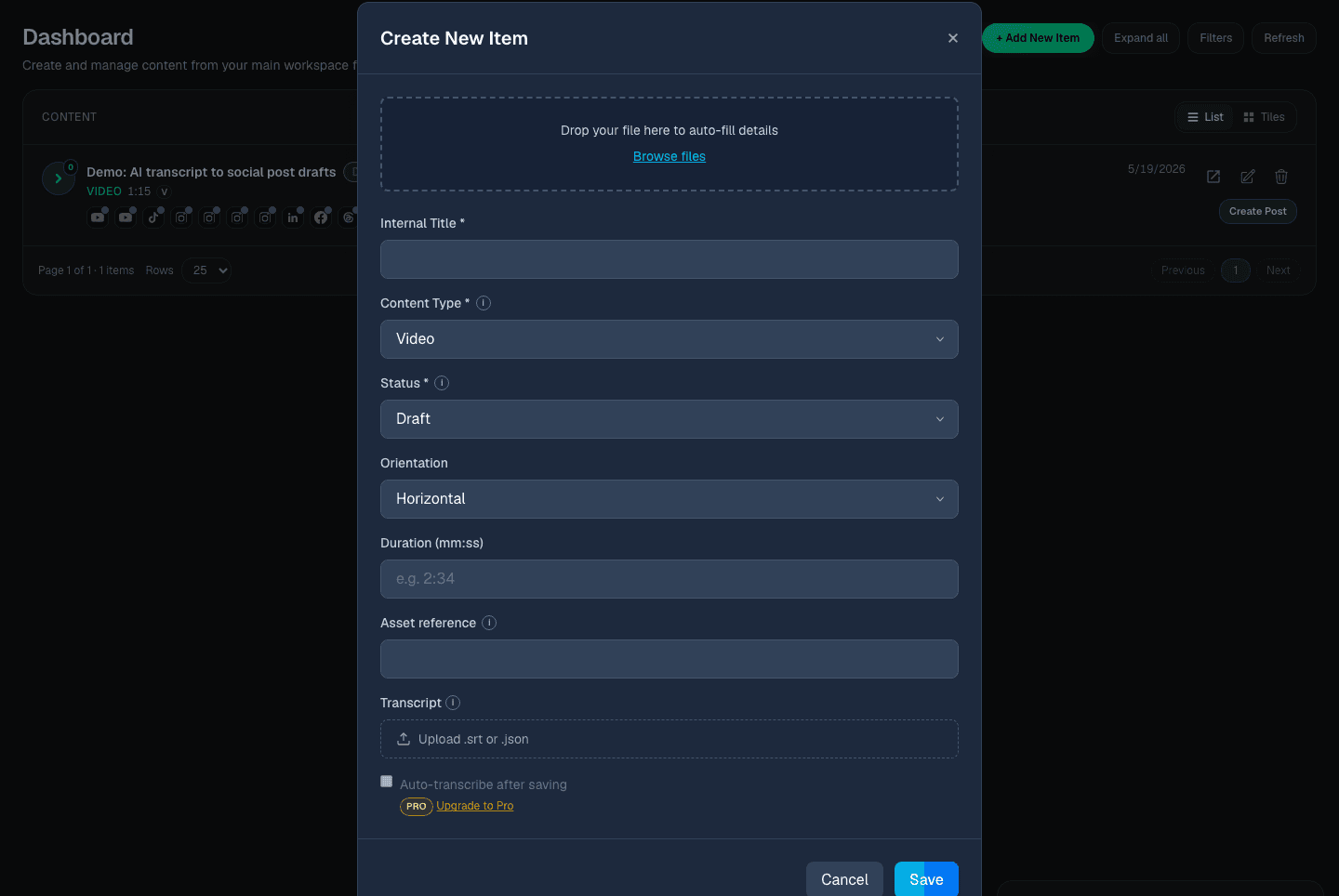The width and height of the screenshot is (1339, 896).
Task: Click Browse files link
Action: [x=669, y=156]
